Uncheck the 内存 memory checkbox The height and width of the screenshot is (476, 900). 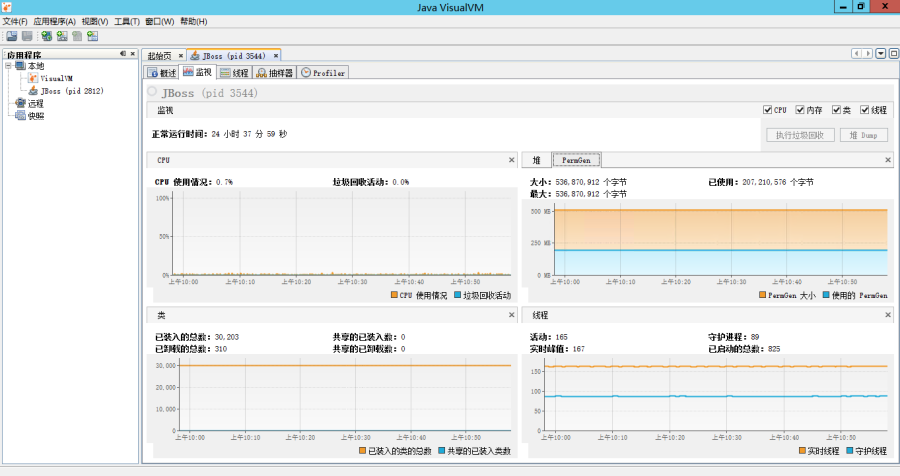pyautogui.click(x=800, y=110)
